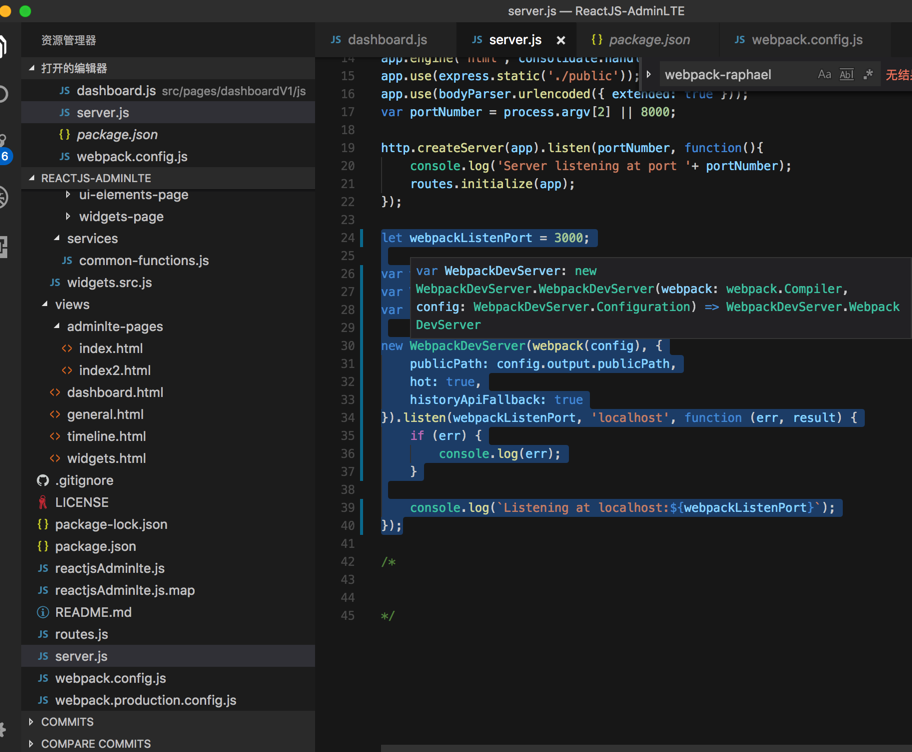This screenshot has height=752, width=912.
Task: Open Source Control view with 6 badge
Action: coord(4,147)
